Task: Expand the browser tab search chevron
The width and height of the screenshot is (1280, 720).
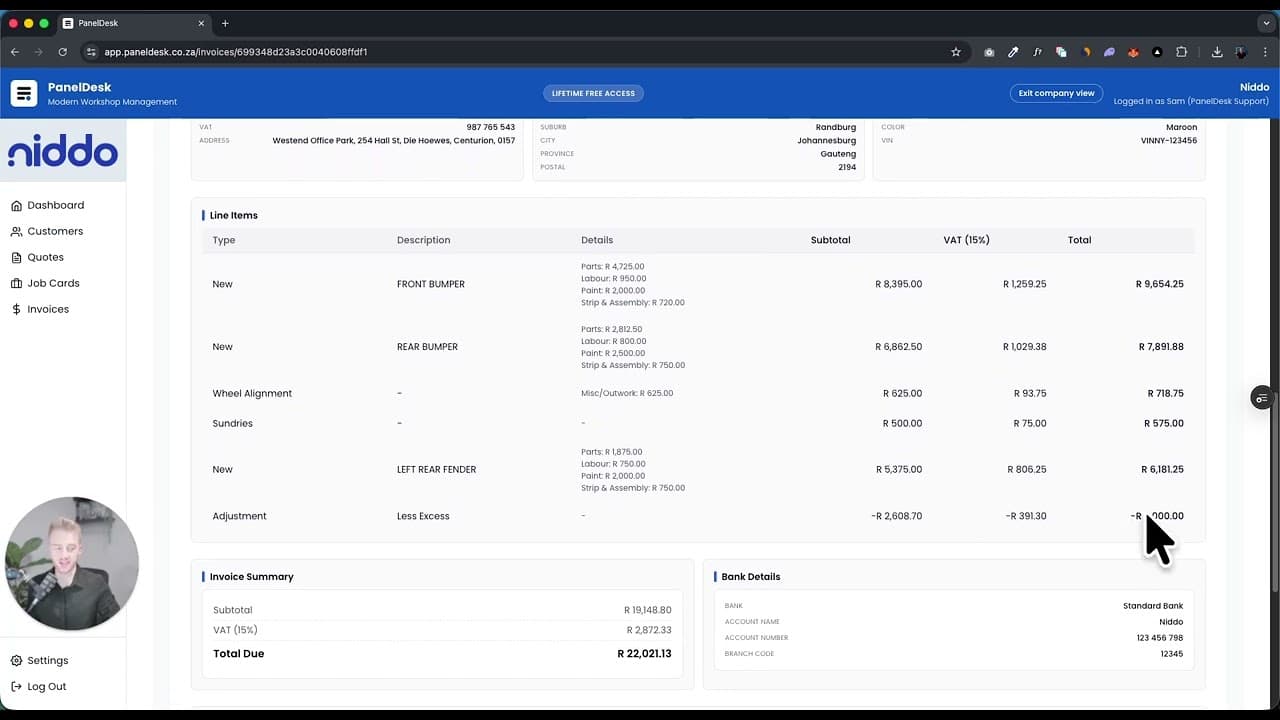Action: click(1266, 22)
